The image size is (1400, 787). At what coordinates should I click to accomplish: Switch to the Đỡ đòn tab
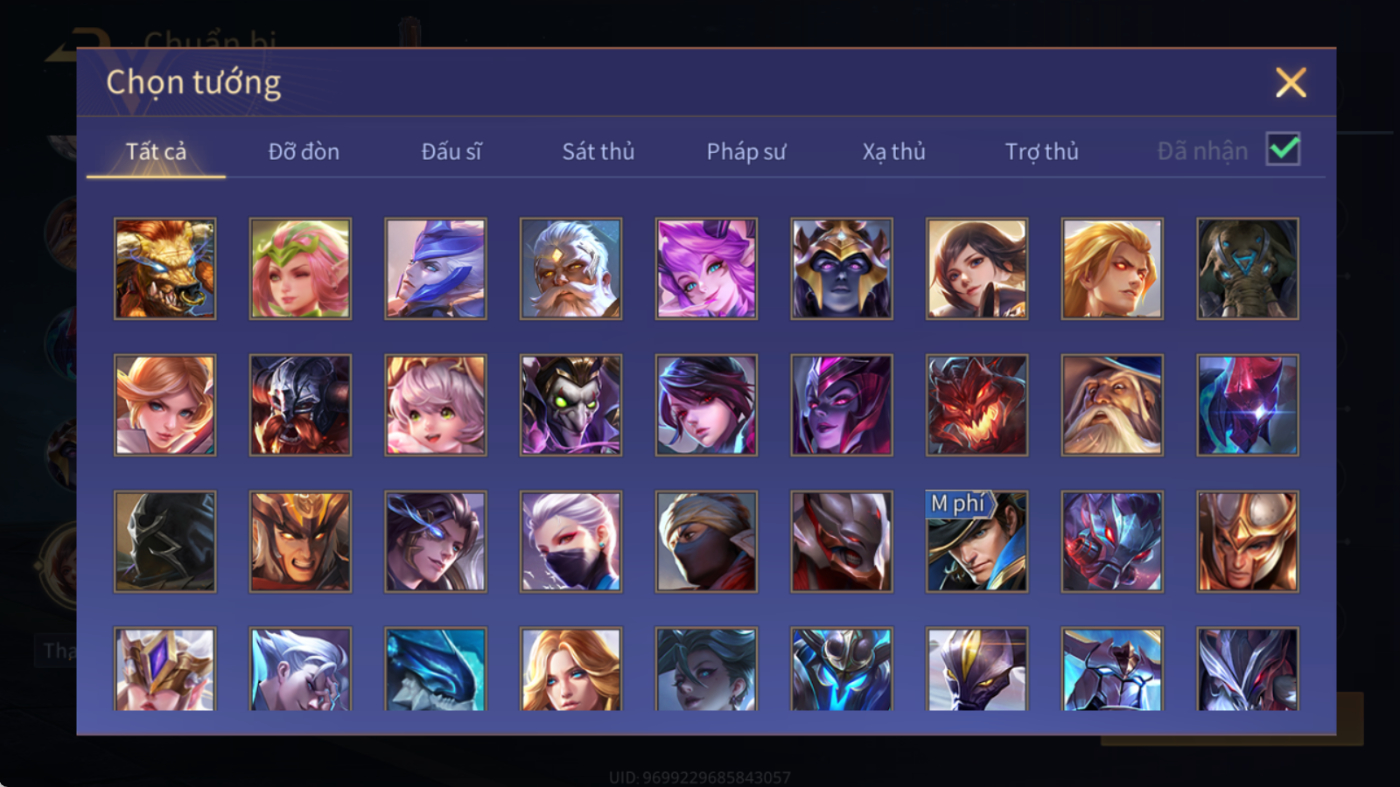click(x=304, y=152)
